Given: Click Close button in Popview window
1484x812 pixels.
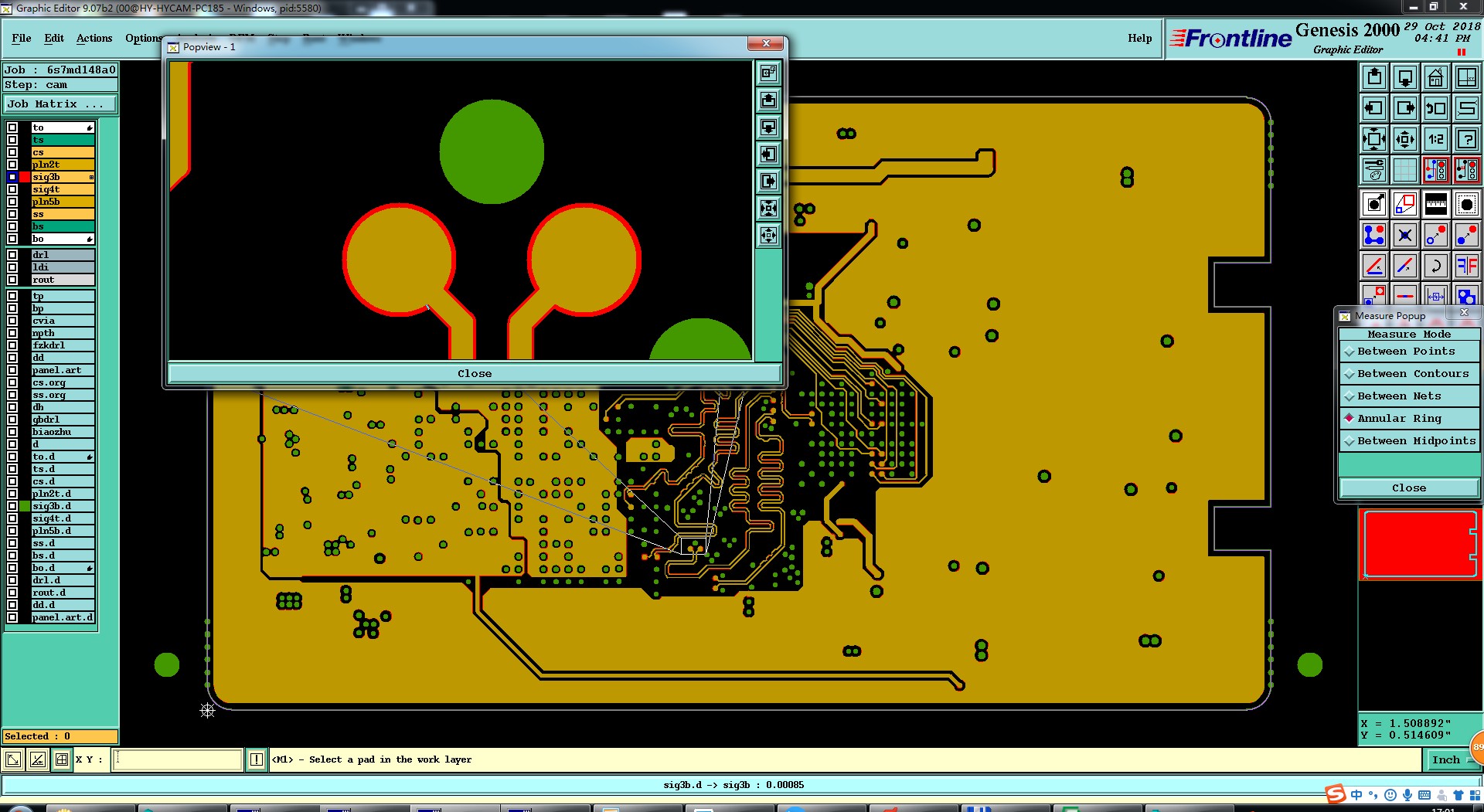Looking at the screenshot, I should point(475,373).
